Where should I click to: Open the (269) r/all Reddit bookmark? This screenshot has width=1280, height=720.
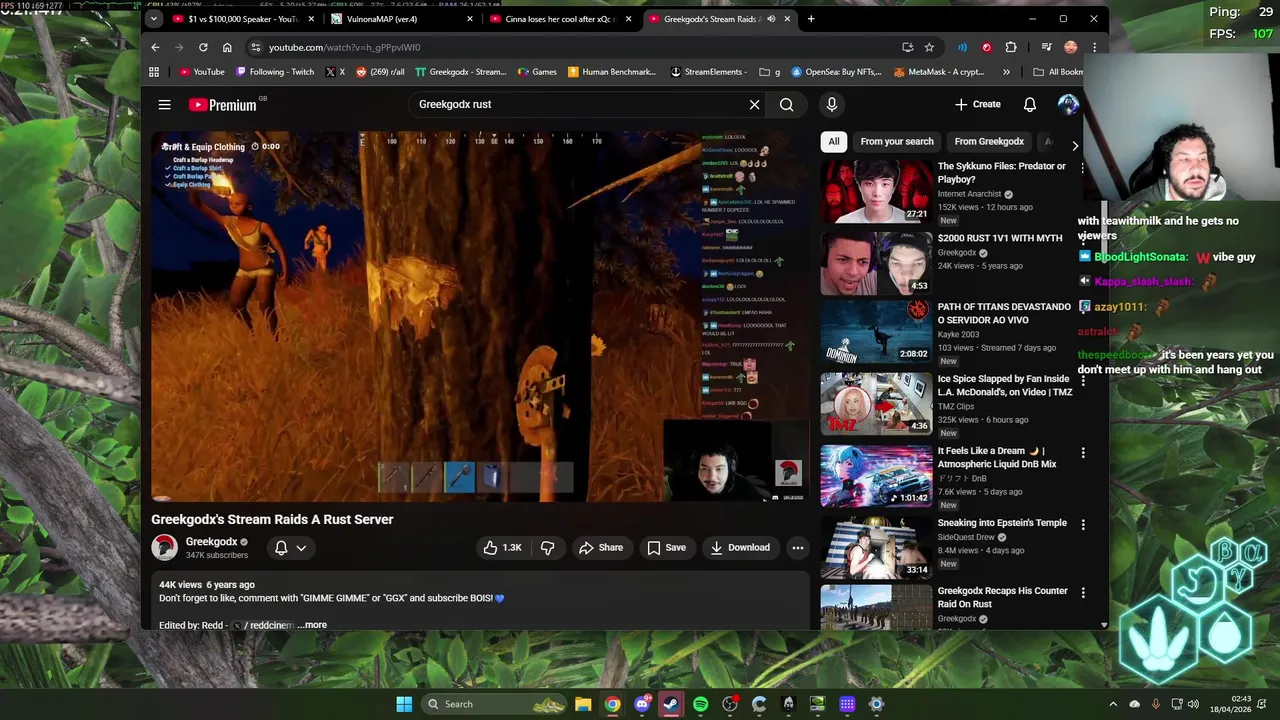[380, 72]
